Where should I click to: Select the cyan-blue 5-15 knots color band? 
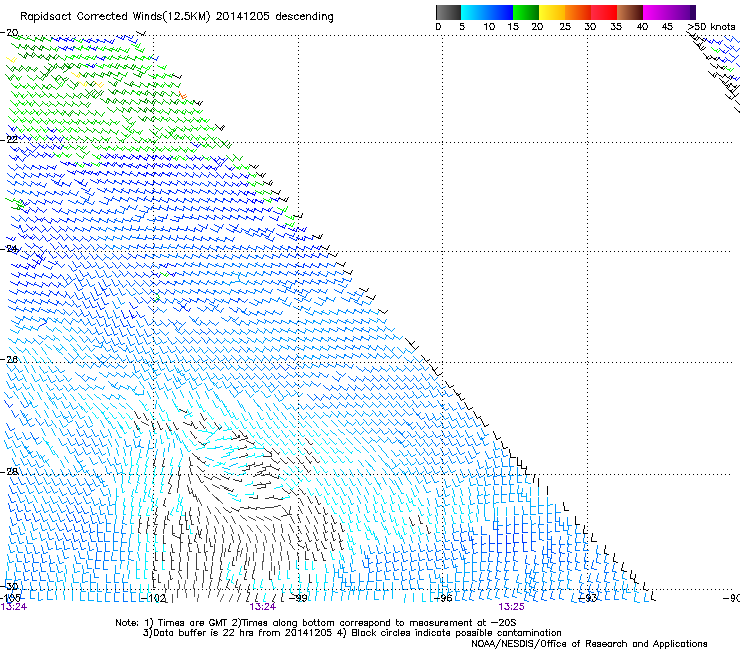[487, 12]
